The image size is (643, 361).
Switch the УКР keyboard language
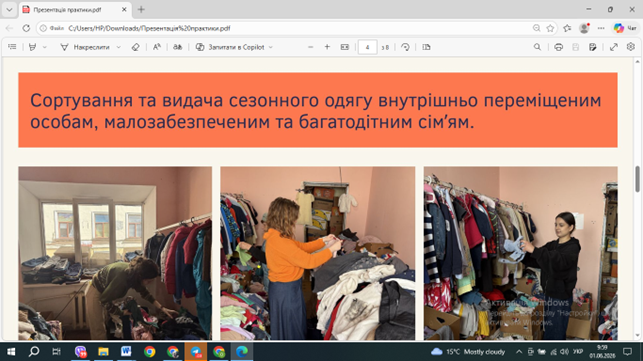tap(578, 352)
